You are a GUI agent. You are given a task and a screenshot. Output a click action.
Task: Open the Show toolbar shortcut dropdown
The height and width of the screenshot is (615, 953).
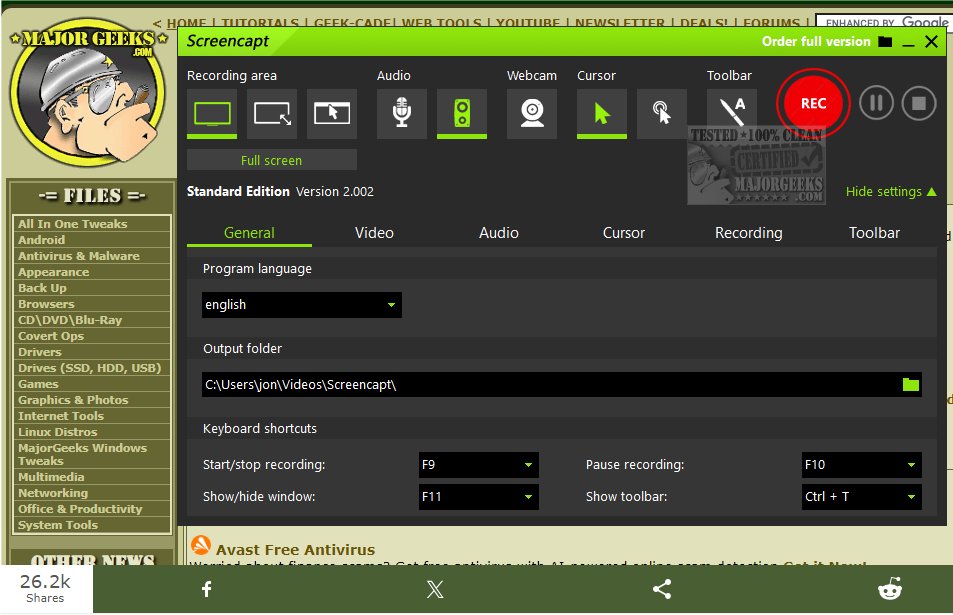(x=861, y=497)
